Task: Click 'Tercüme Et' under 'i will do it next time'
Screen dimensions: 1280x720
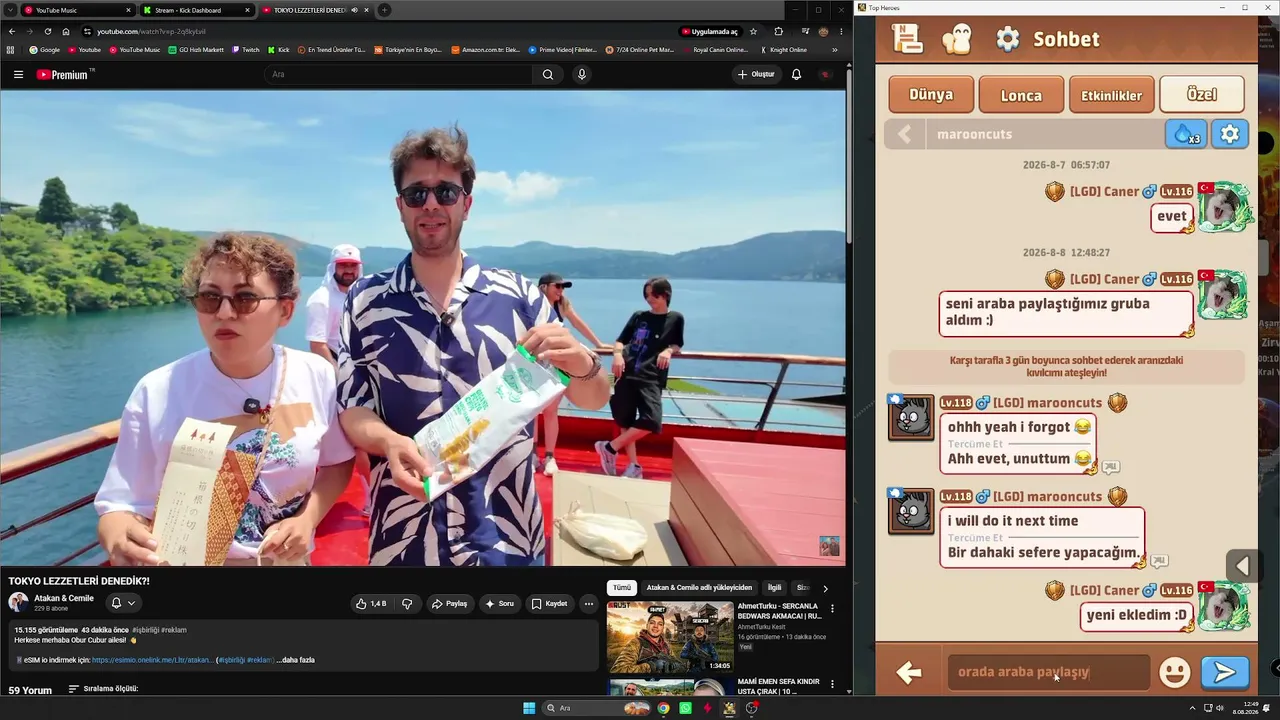Action: coord(975,537)
